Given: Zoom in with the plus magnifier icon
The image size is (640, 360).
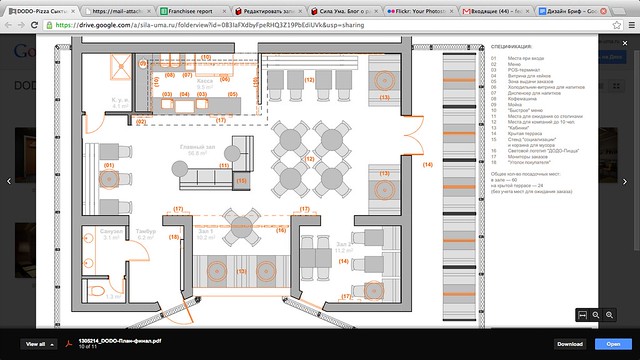Looking at the screenshot, I should [609, 315].
